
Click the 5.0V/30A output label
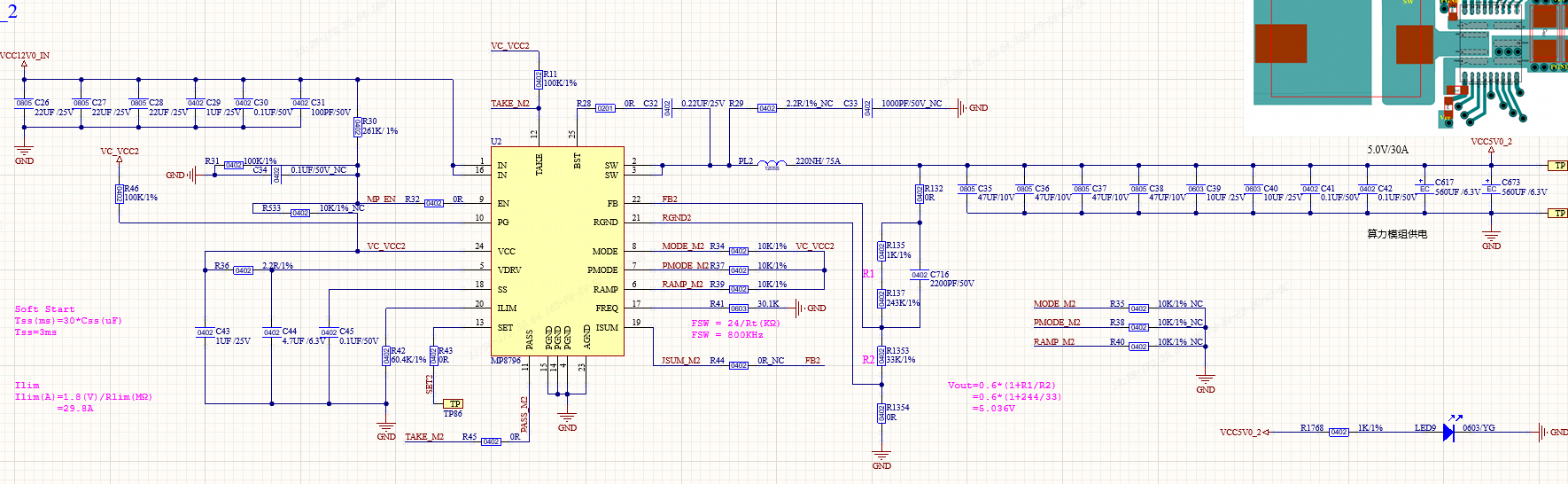tap(1387, 150)
